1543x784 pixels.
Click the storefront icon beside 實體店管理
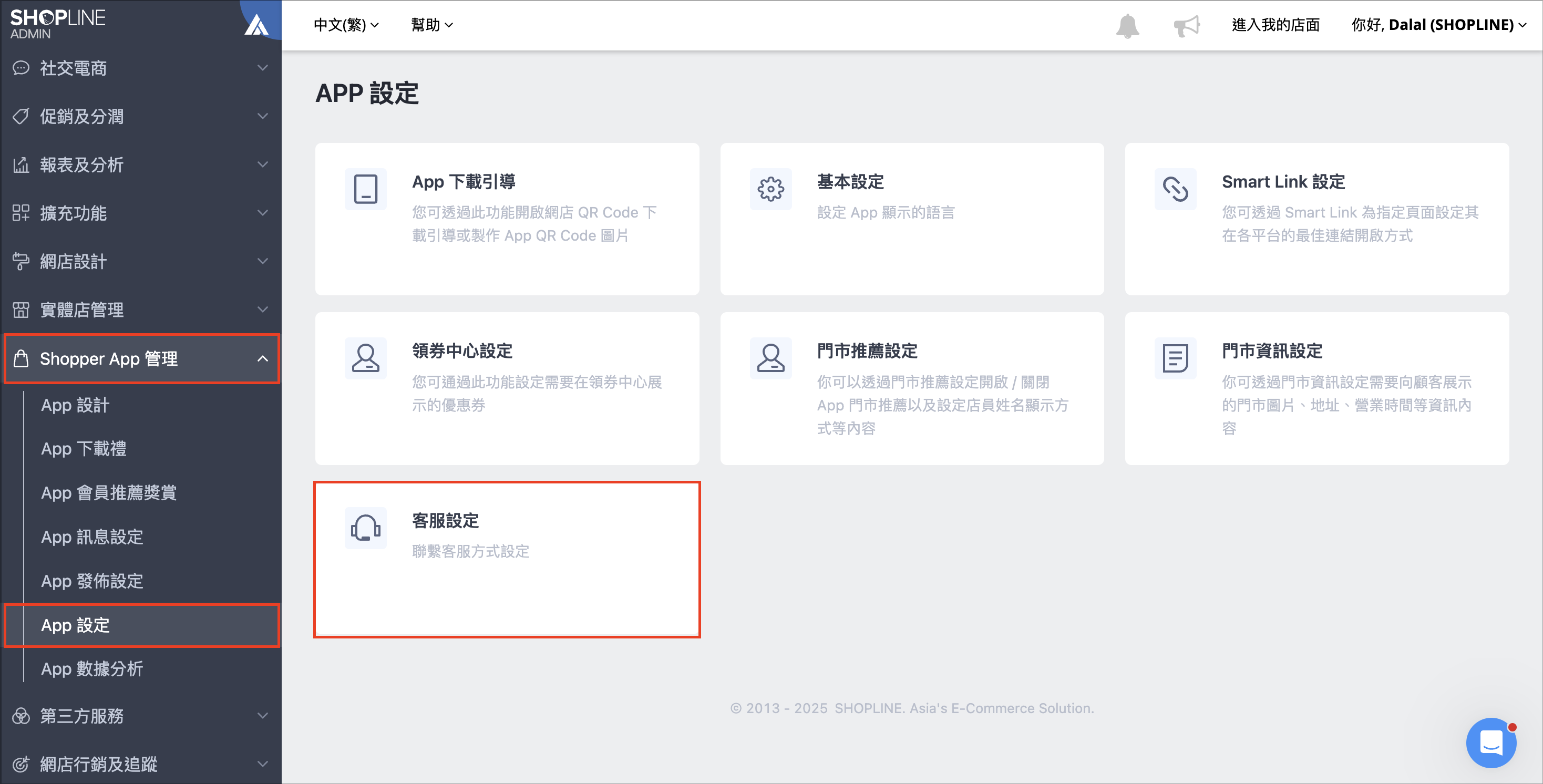21,310
